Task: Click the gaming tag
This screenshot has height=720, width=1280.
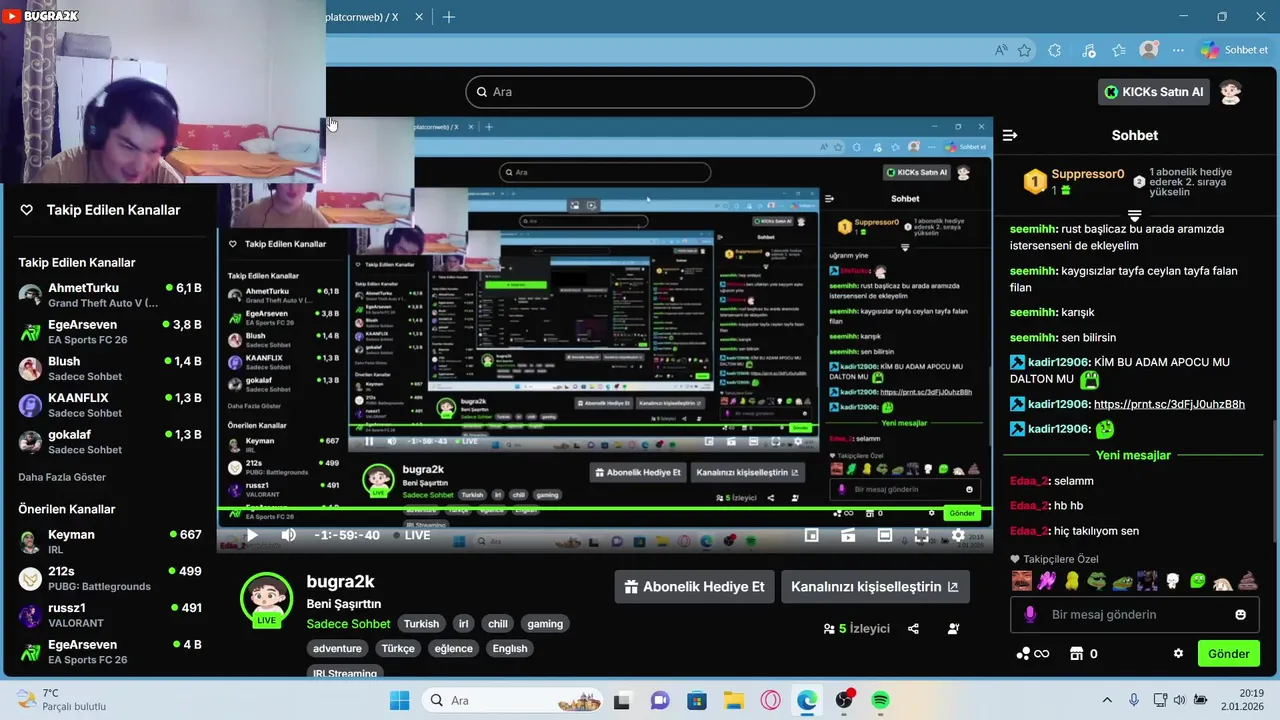Action: click(x=545, y=624)
